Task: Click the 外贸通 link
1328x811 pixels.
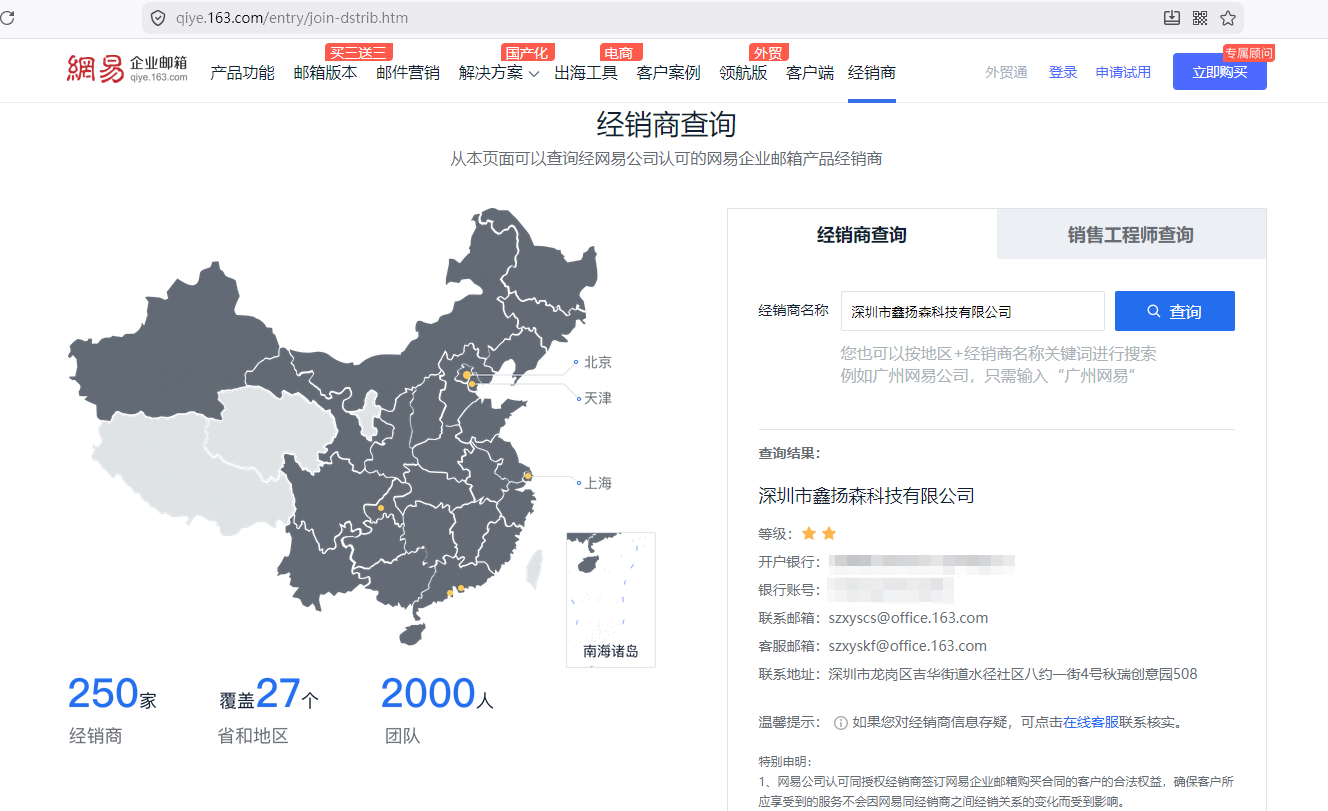Action: pos(1006,72)
